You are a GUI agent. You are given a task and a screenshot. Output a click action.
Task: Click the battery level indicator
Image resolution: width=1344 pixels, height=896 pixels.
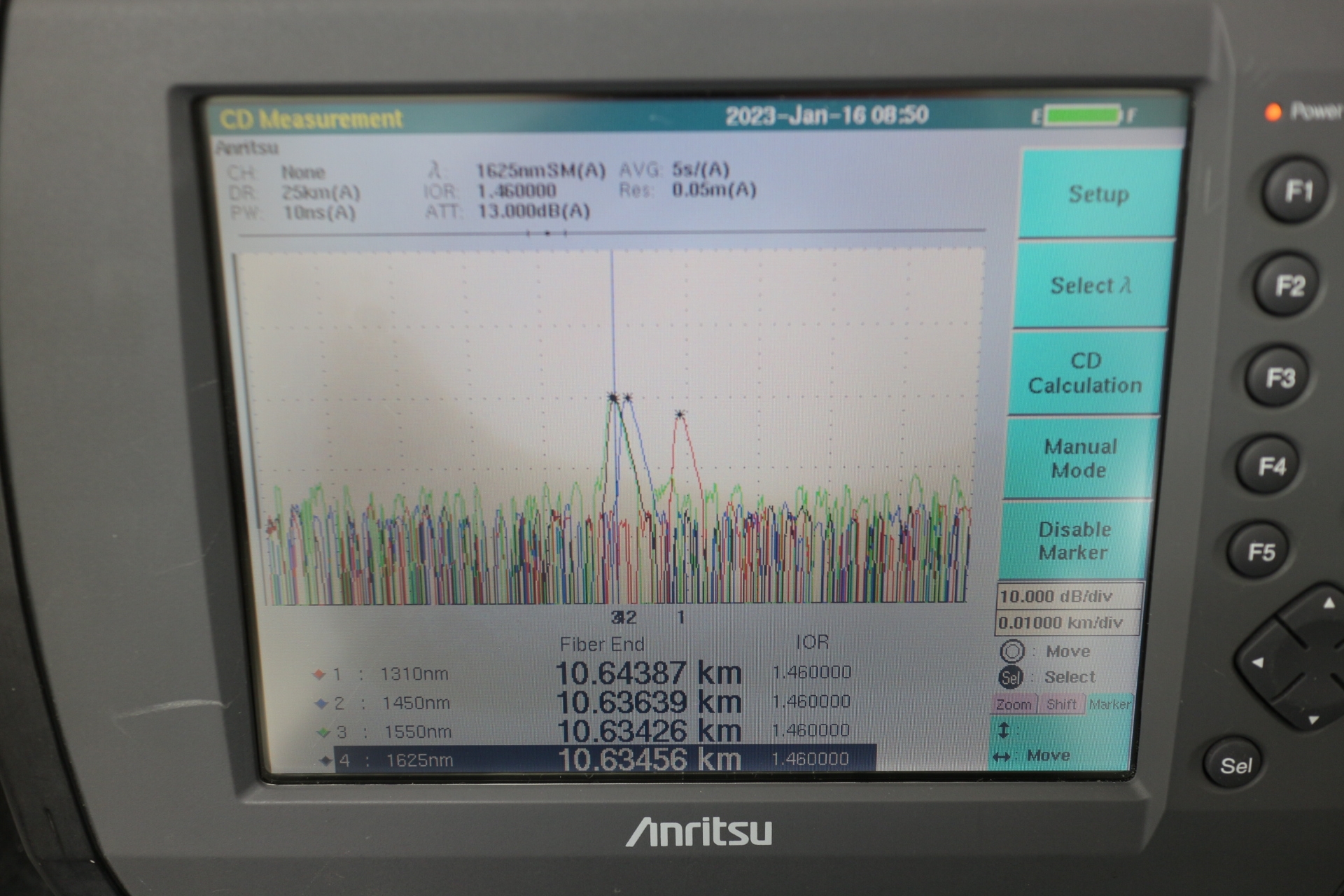1082,115
